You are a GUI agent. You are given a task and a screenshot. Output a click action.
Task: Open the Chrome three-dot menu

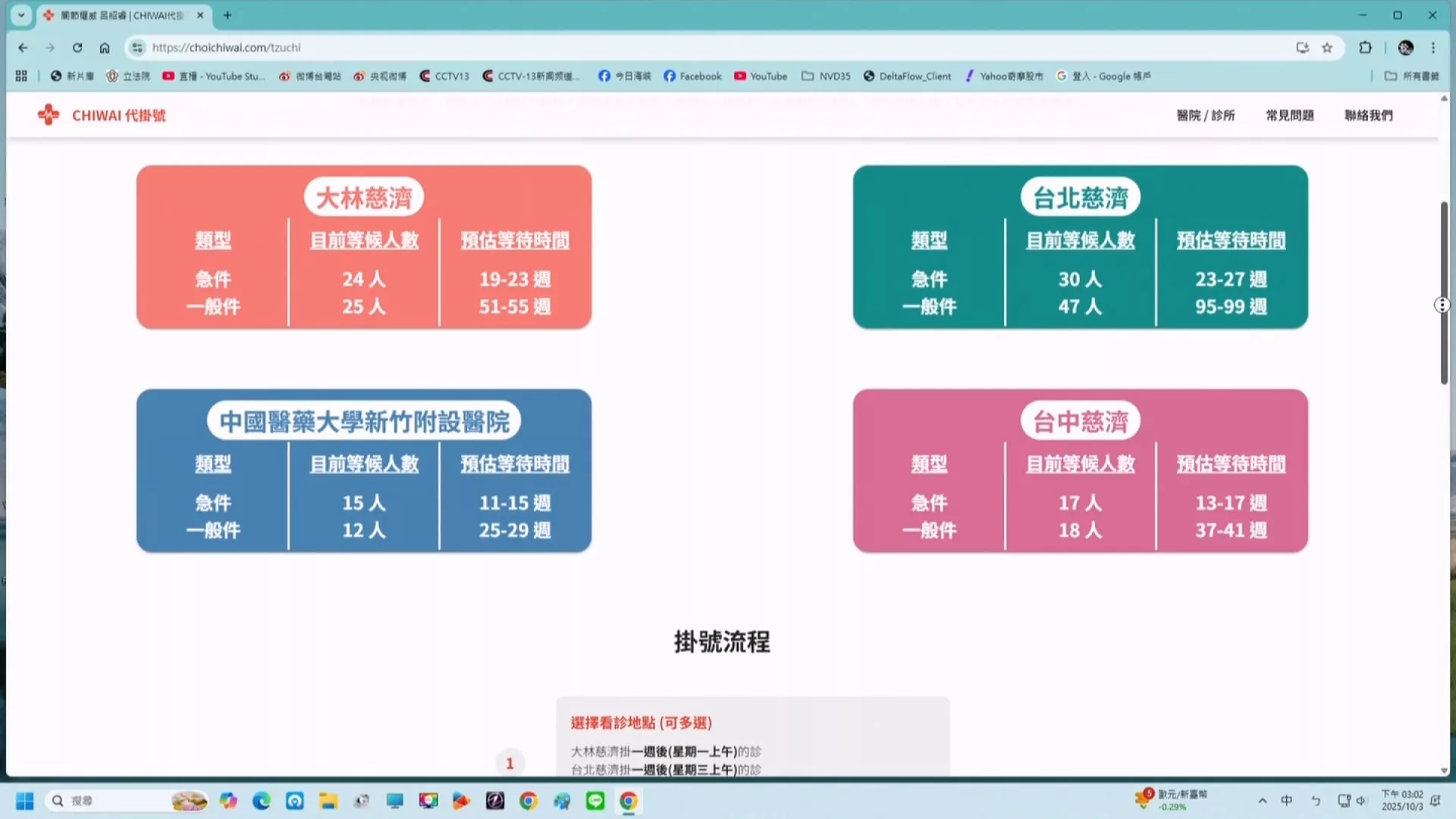(1433, 48)
